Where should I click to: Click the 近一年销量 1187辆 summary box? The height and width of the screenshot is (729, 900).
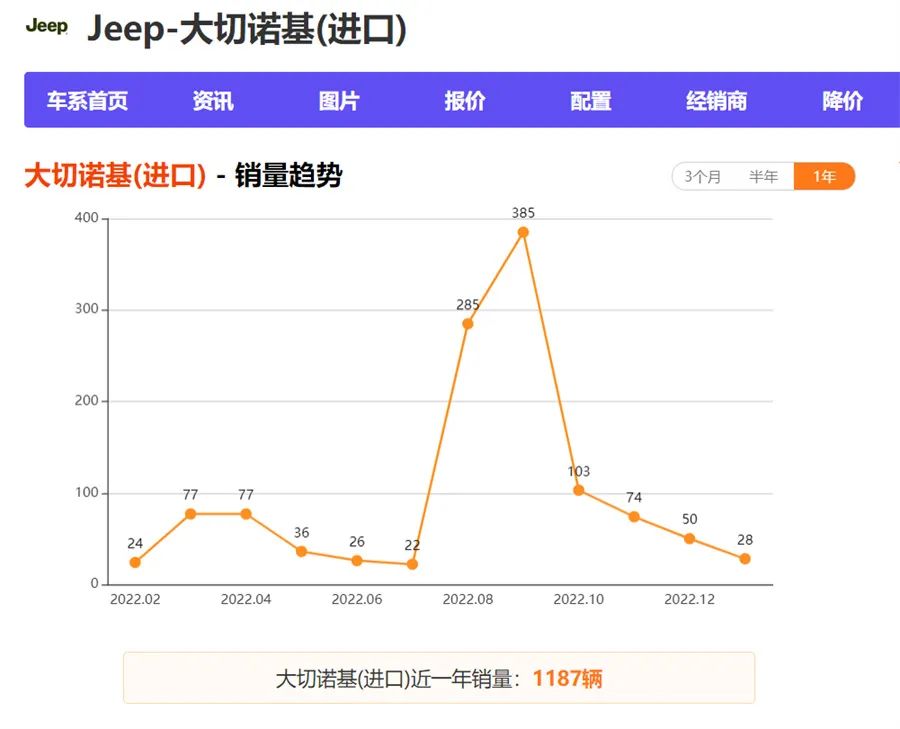click(439, 679)
